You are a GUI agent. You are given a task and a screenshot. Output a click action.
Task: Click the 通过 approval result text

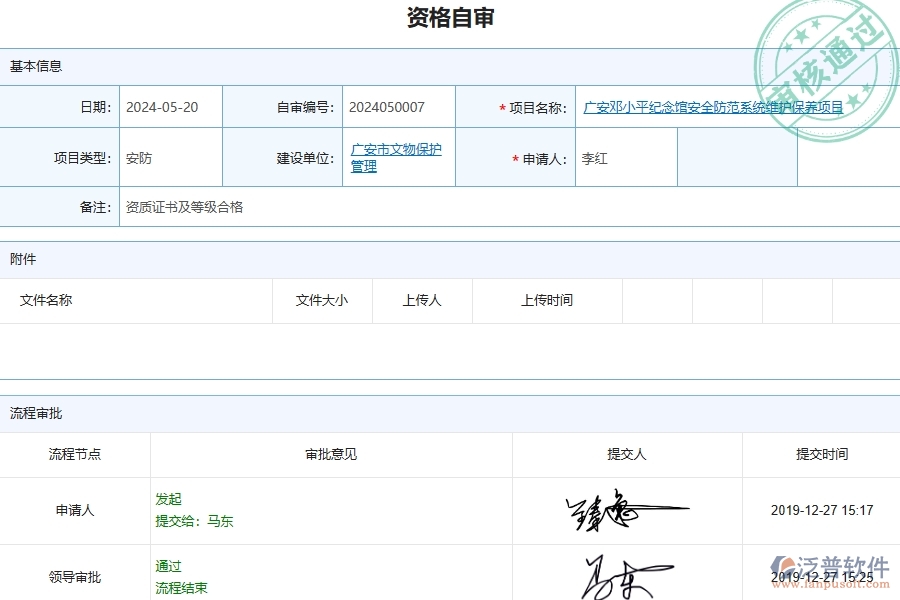coord(164,566)
